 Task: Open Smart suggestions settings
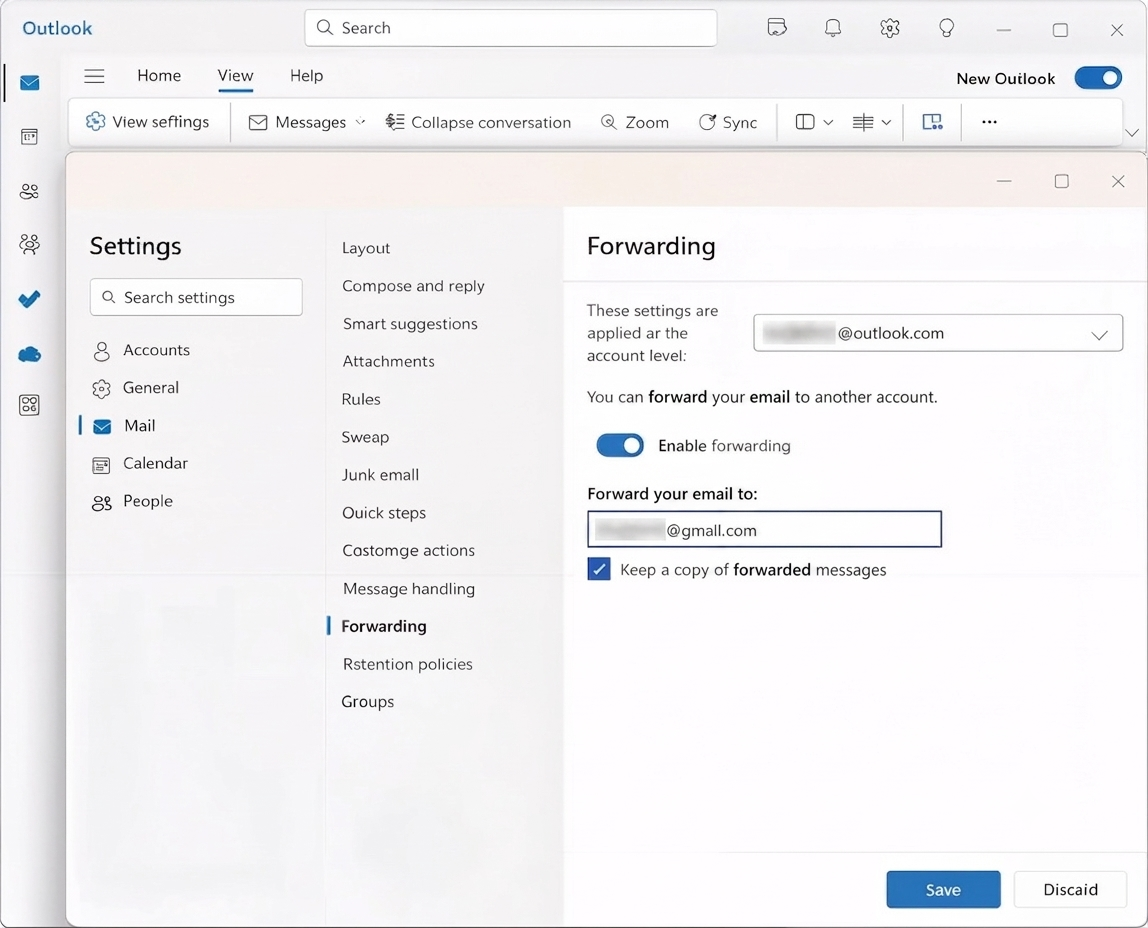(x=410, y=323)
